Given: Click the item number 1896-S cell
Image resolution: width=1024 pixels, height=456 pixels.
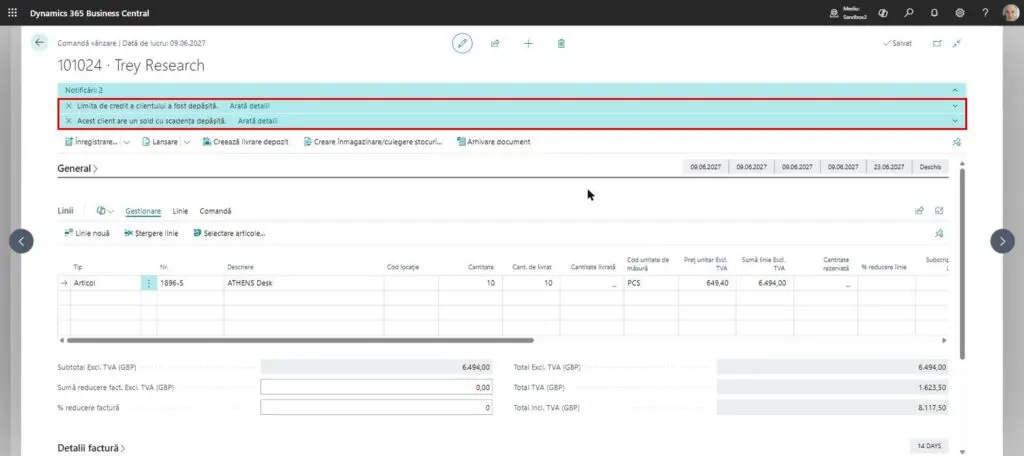Looking at the screenshot, I should coord(190,284).
